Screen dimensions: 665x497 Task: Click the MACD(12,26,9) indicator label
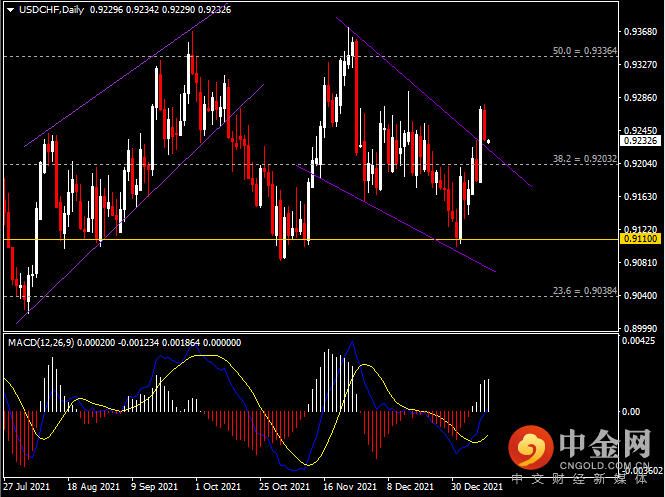[x=37, y=343]
